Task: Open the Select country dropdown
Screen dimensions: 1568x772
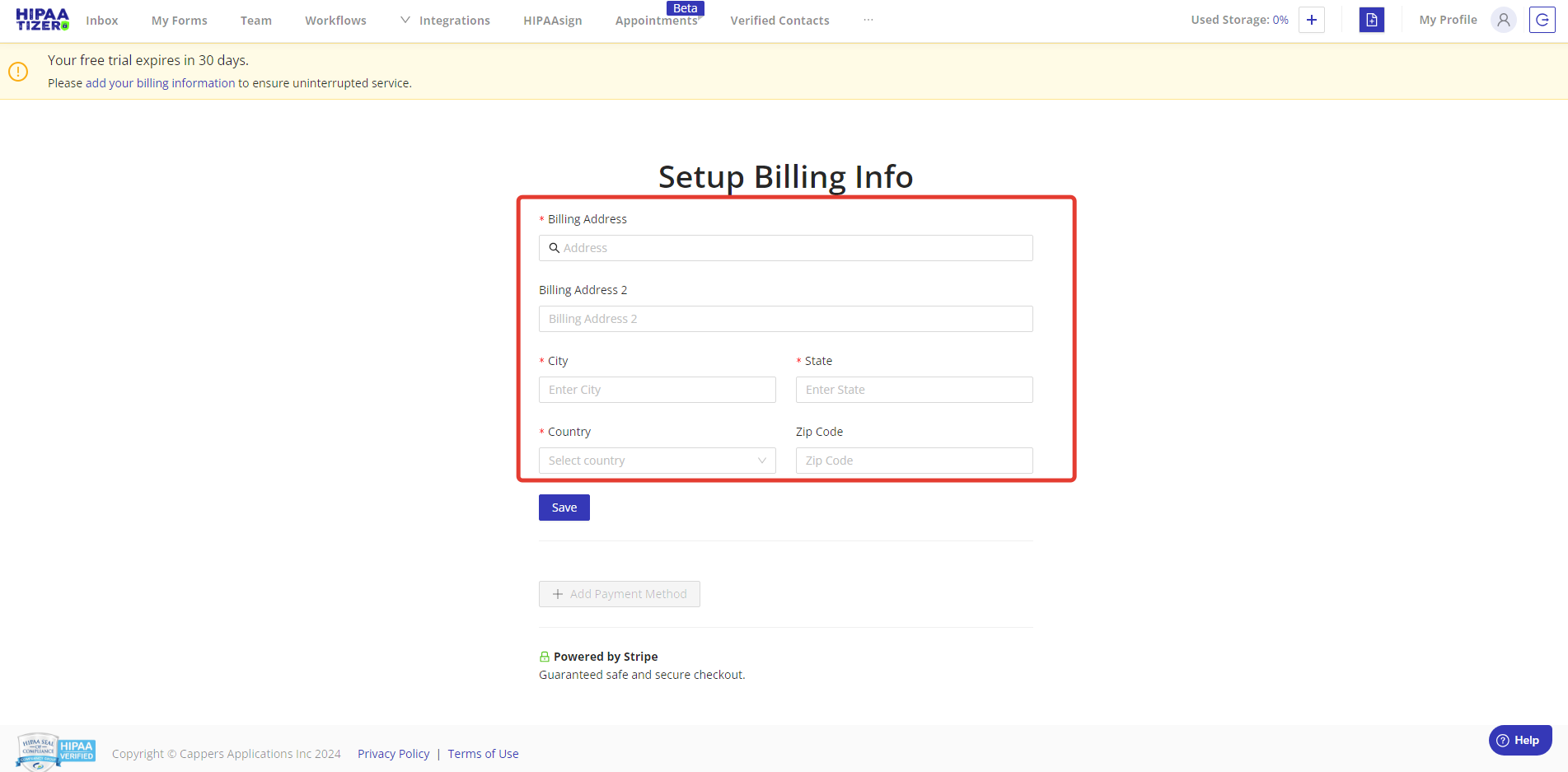Action: point(657,460)
